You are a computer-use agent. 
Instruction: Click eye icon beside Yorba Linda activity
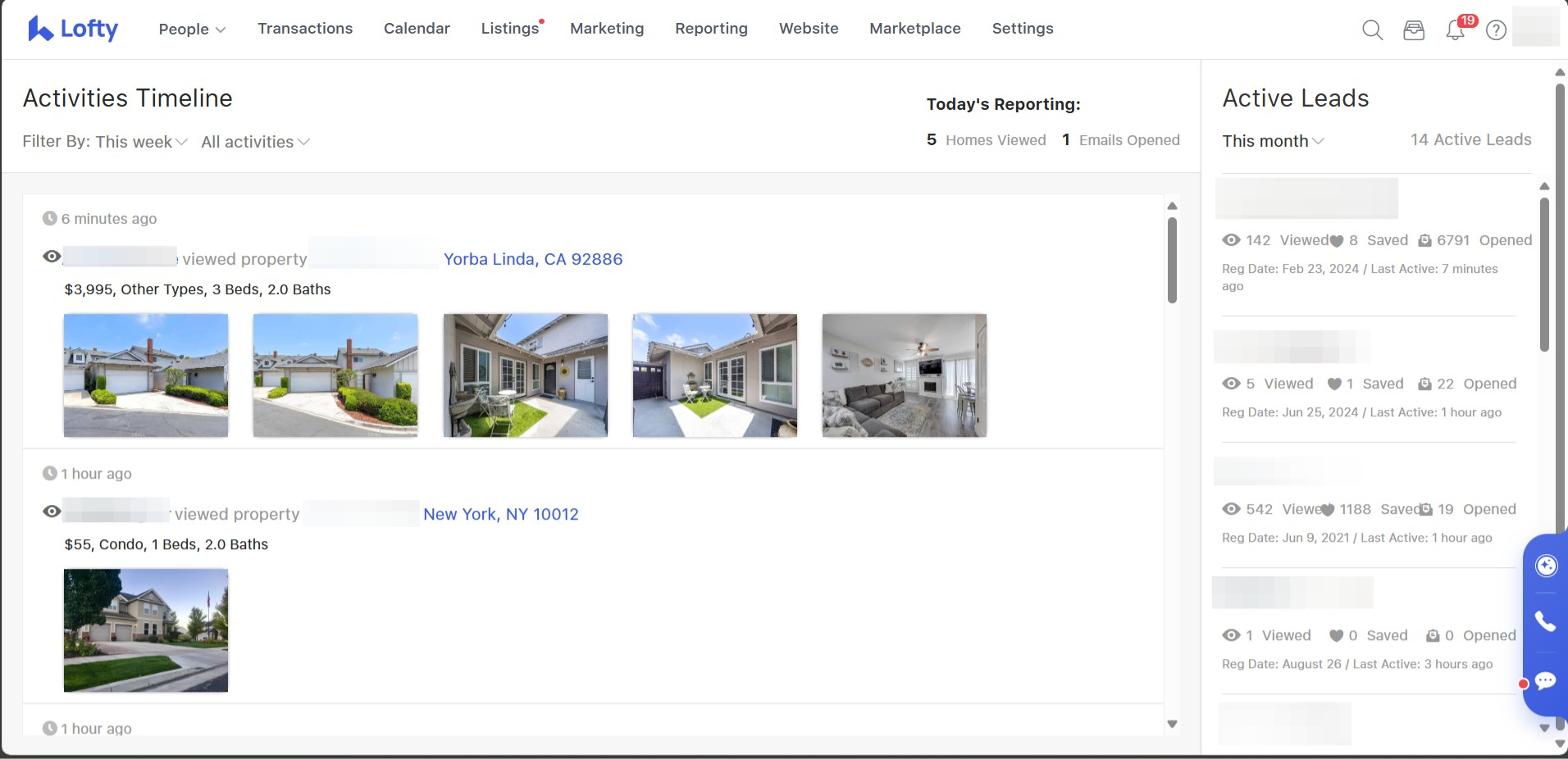pyautogui.click(x=52, y=257)
